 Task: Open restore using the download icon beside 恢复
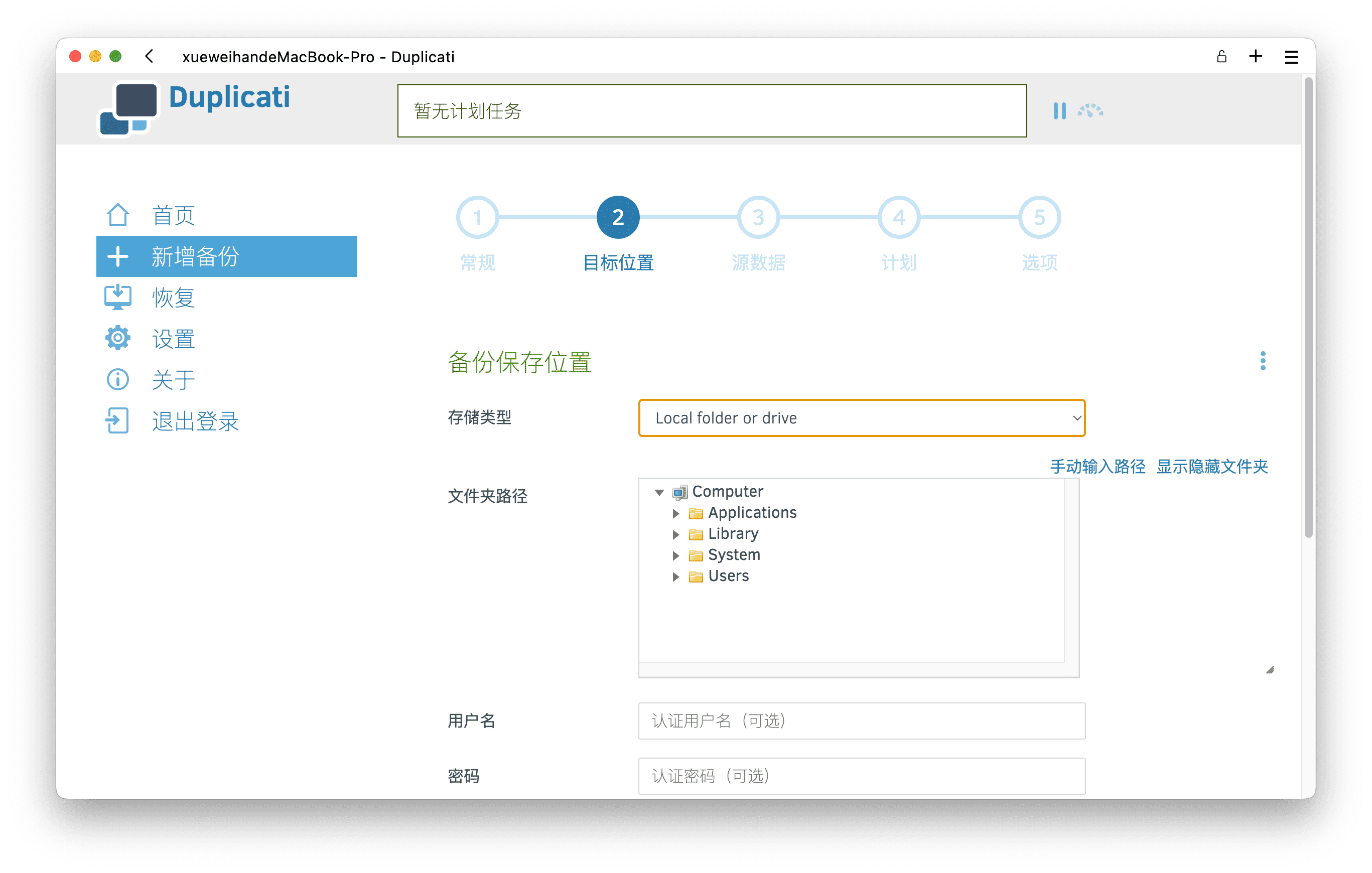click(x=117, y=297)
